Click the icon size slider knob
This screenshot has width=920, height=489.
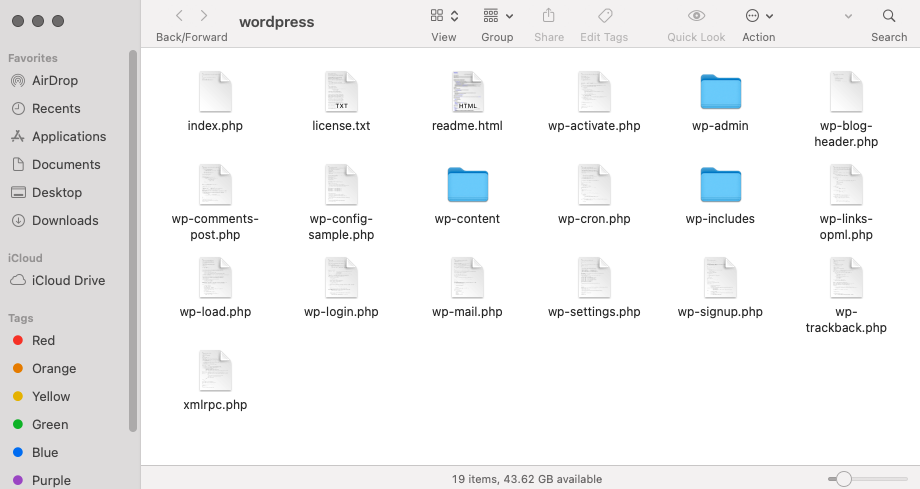click(x=844, y=479)
